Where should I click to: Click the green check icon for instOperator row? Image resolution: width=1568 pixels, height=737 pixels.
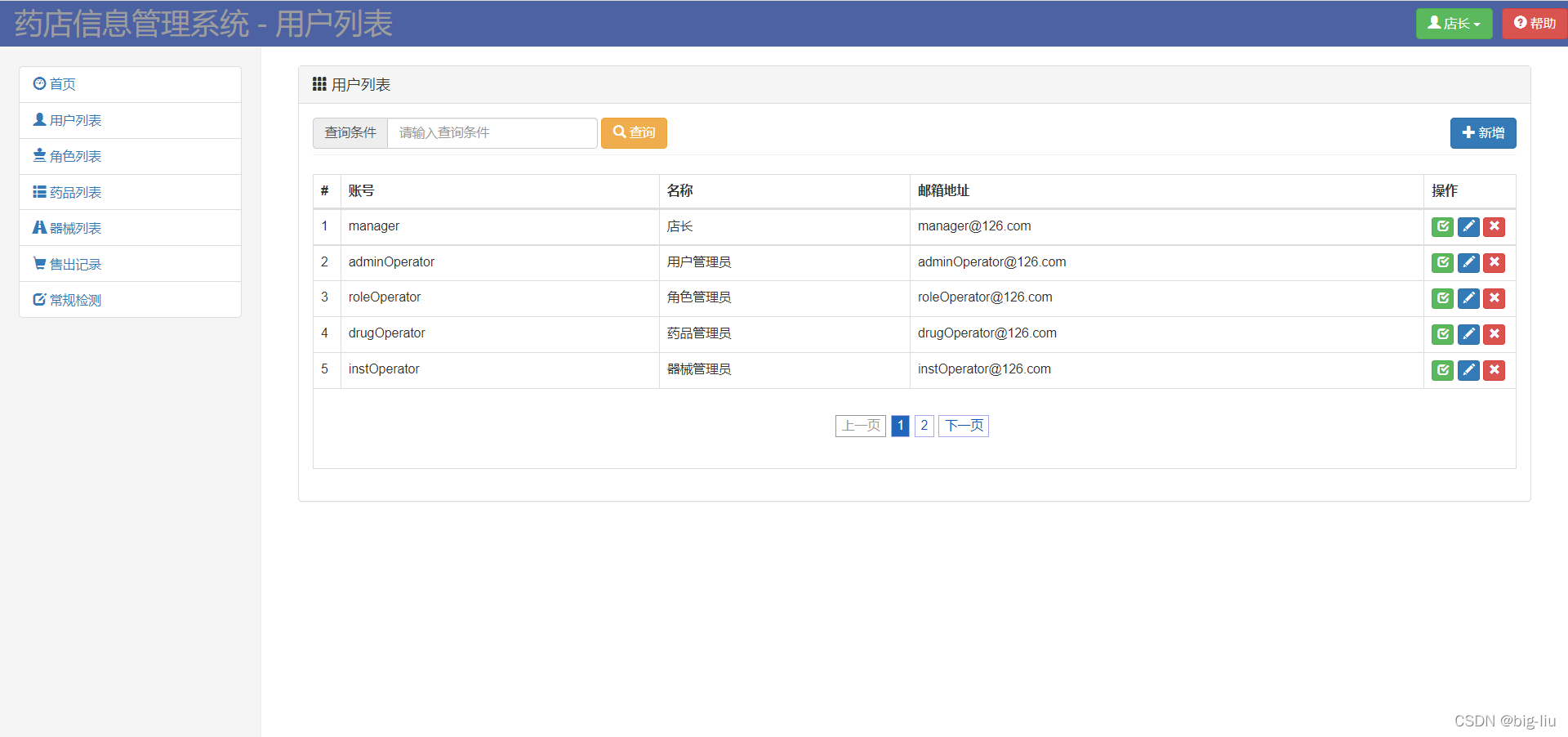[x=1442, y=370]
